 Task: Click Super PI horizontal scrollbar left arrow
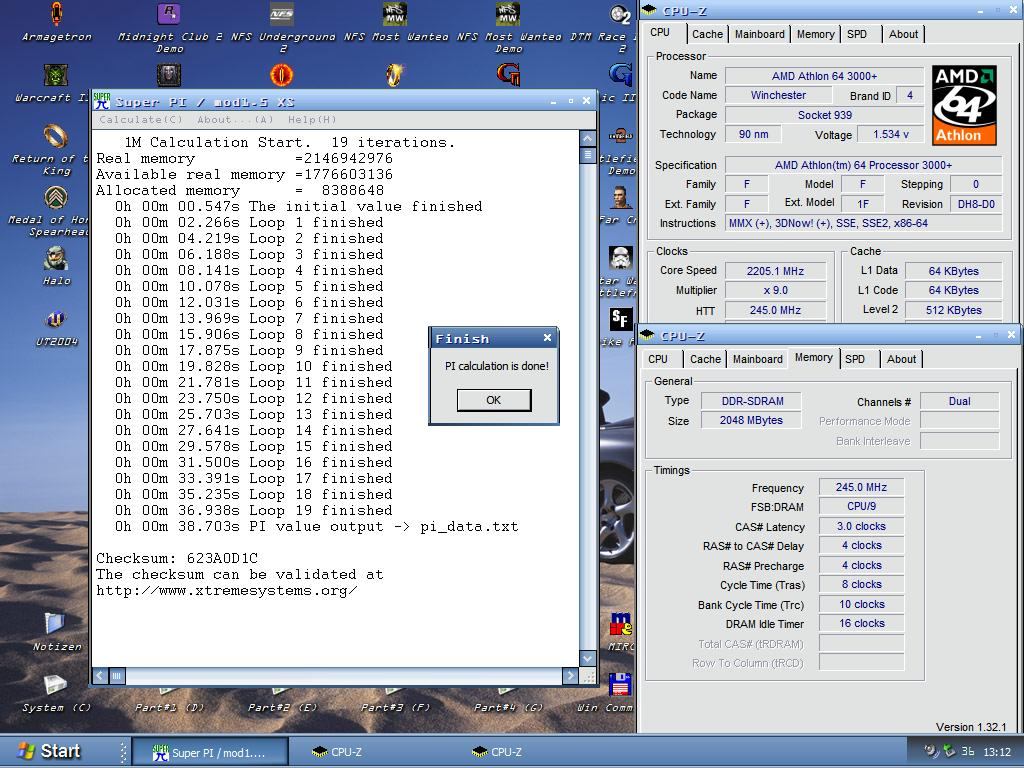101,675
